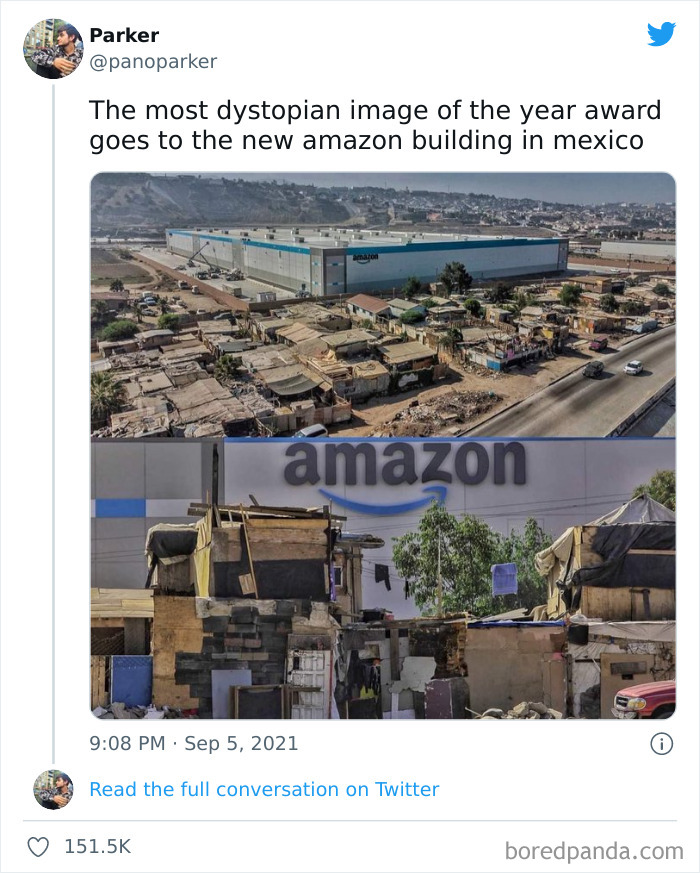Click the red truck in lower photo
700x873 pixels.
click(x=644, y=700)
